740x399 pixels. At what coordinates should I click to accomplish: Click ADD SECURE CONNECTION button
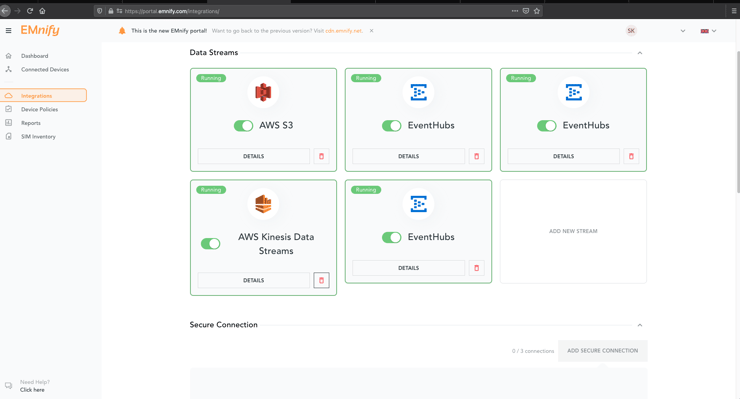point(603,351)
